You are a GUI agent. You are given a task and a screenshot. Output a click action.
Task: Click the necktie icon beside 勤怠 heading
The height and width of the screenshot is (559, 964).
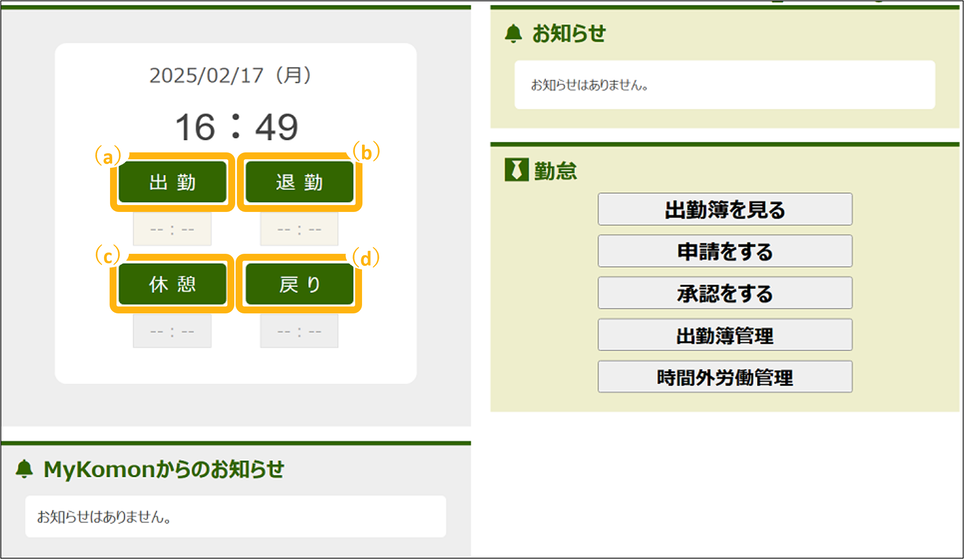pyautogui.click(x=515, y=171)
